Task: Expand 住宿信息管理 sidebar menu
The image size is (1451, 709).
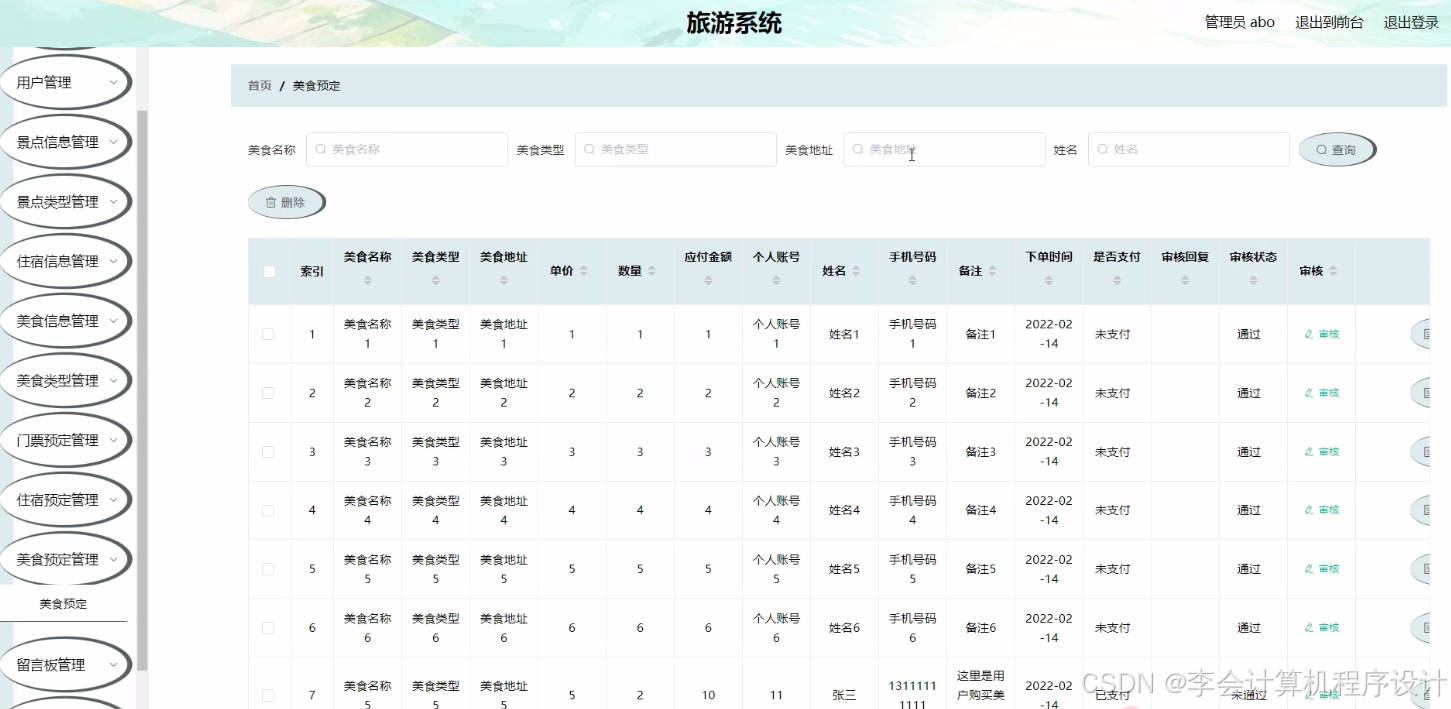Action: click(66, 261)
